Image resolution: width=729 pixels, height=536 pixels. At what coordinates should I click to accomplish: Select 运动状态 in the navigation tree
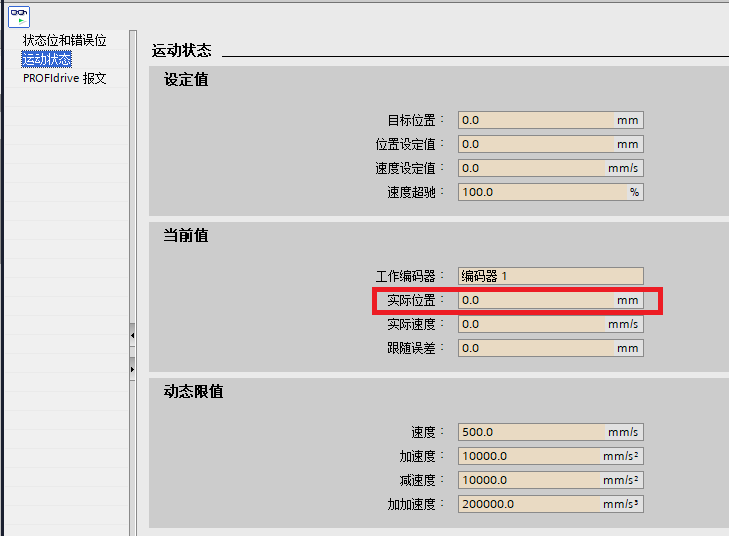[x=46, y=59]
